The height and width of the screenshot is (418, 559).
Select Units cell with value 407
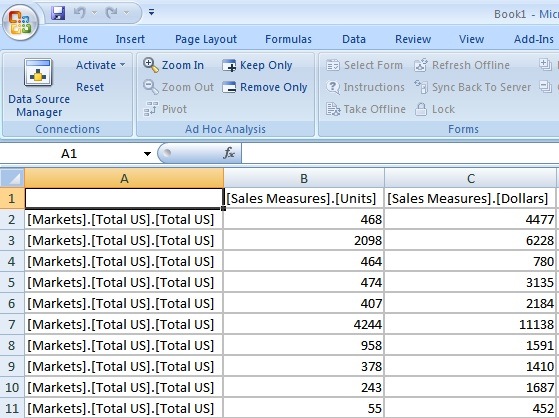[x=304, y=304]
